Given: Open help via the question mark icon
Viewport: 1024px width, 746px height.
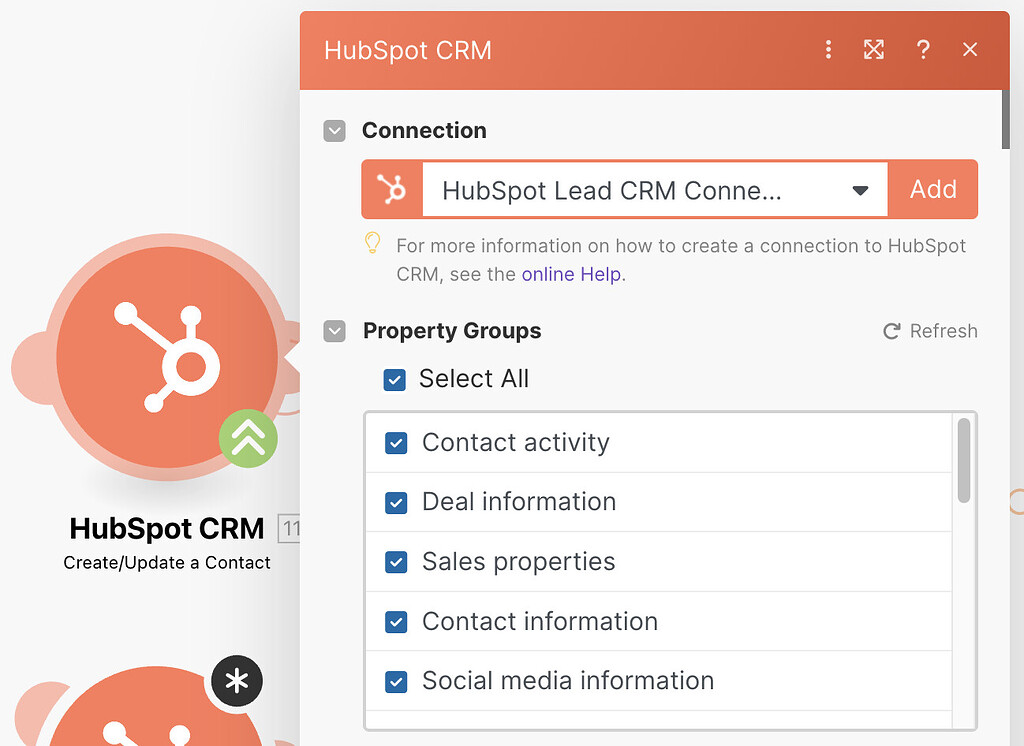Looking at the screenshot, I should click(922, 49).
